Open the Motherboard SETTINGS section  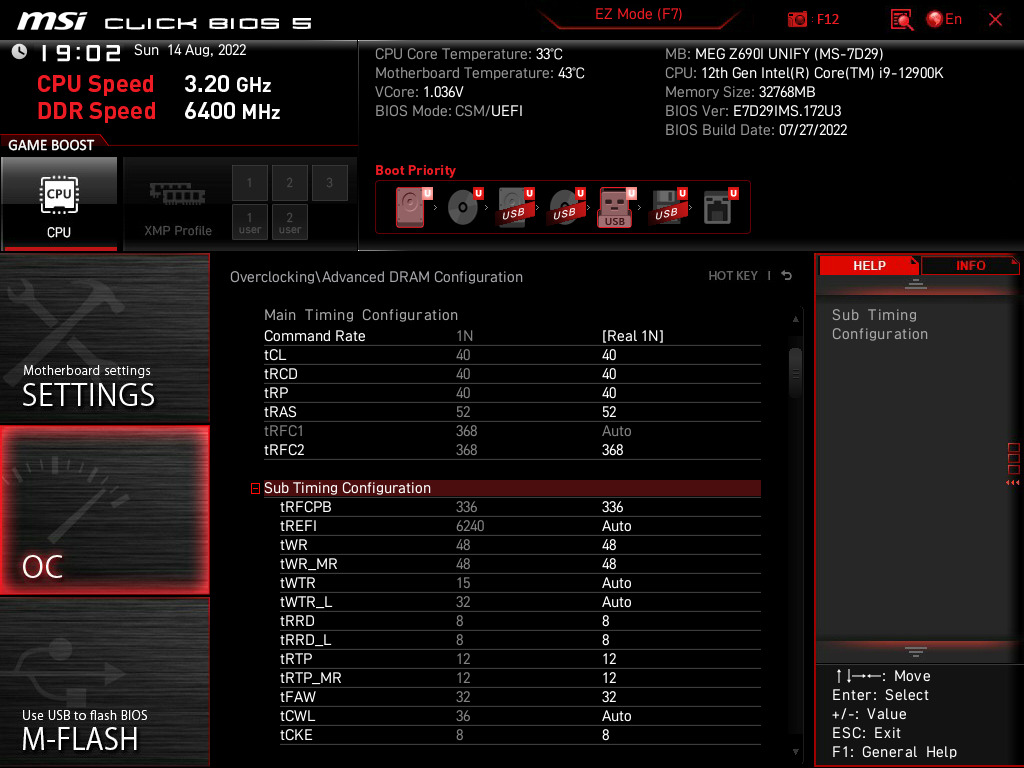click(104, 338)
